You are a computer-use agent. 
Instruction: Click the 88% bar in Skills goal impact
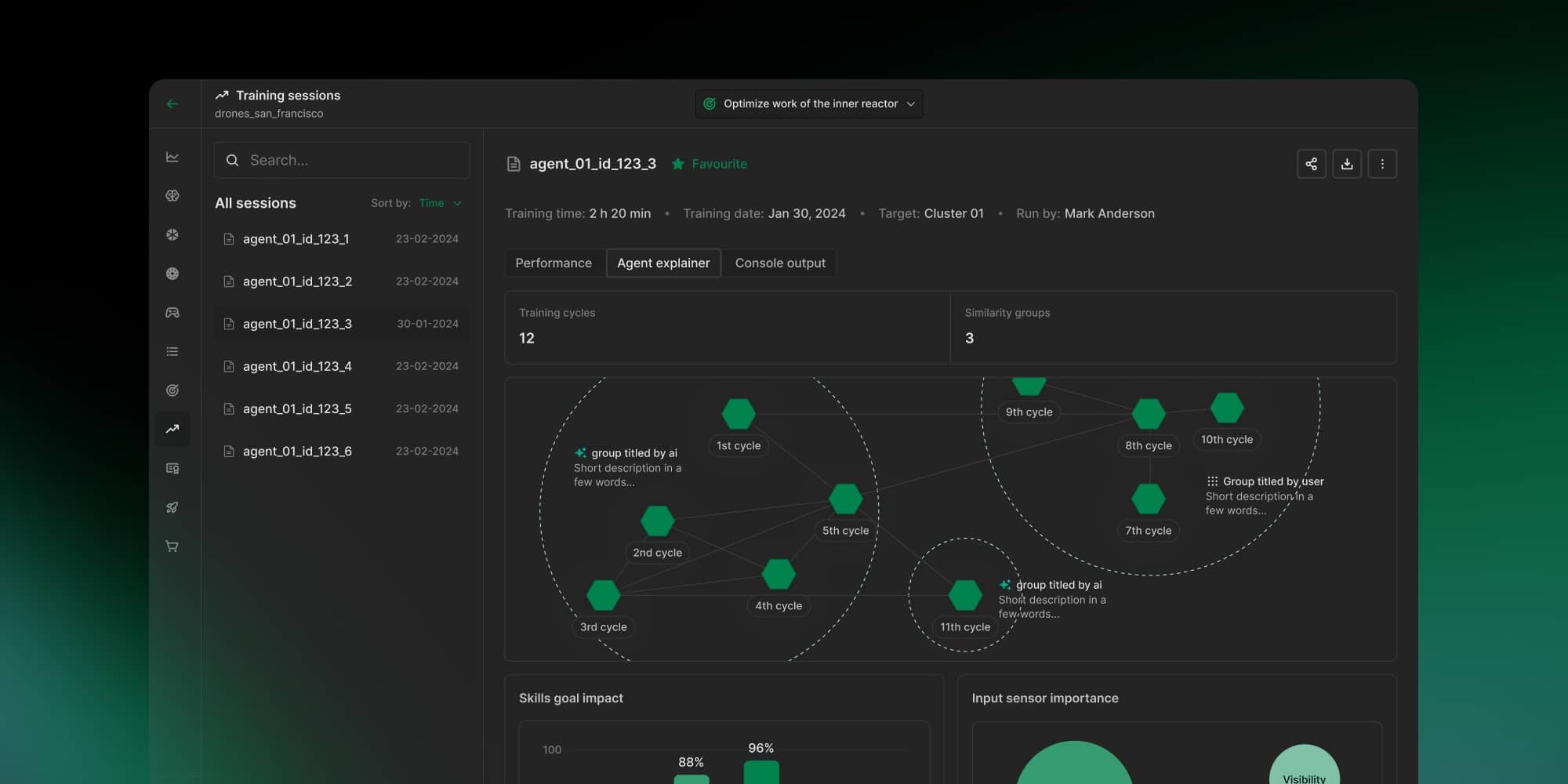[691, 779]
